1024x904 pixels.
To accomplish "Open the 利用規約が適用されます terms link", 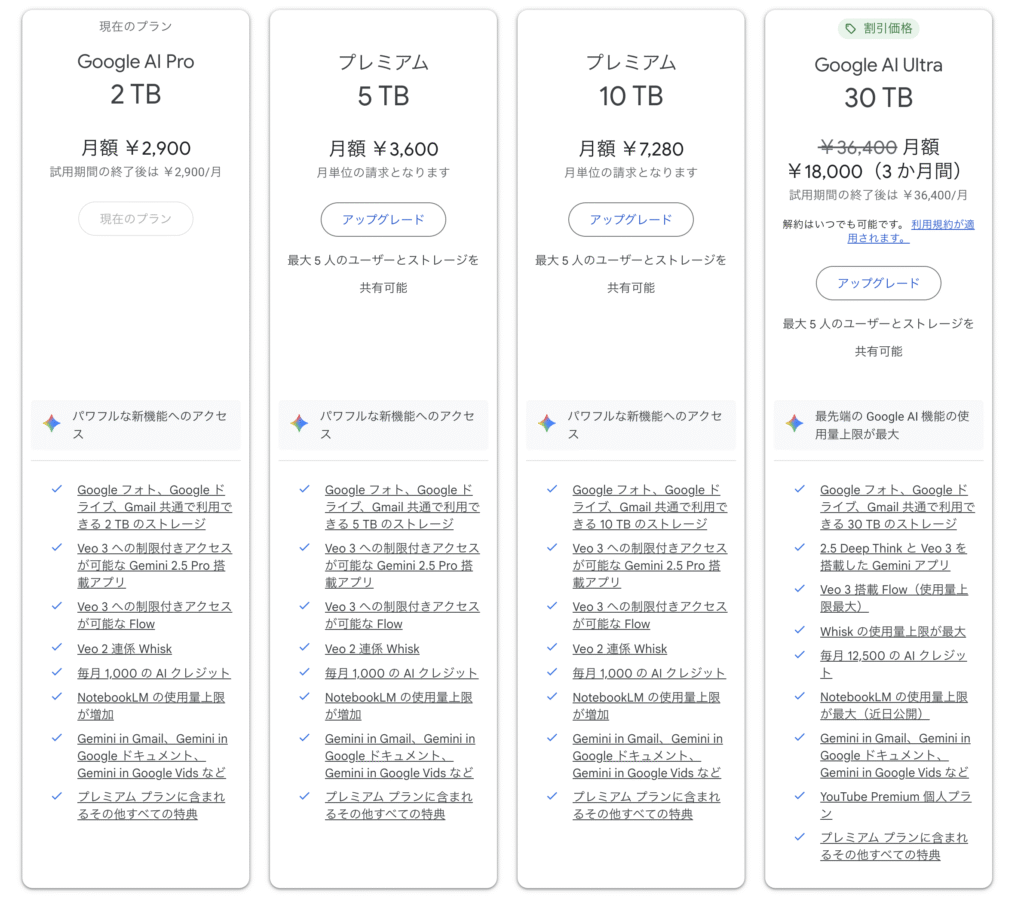I will (910, 231).
